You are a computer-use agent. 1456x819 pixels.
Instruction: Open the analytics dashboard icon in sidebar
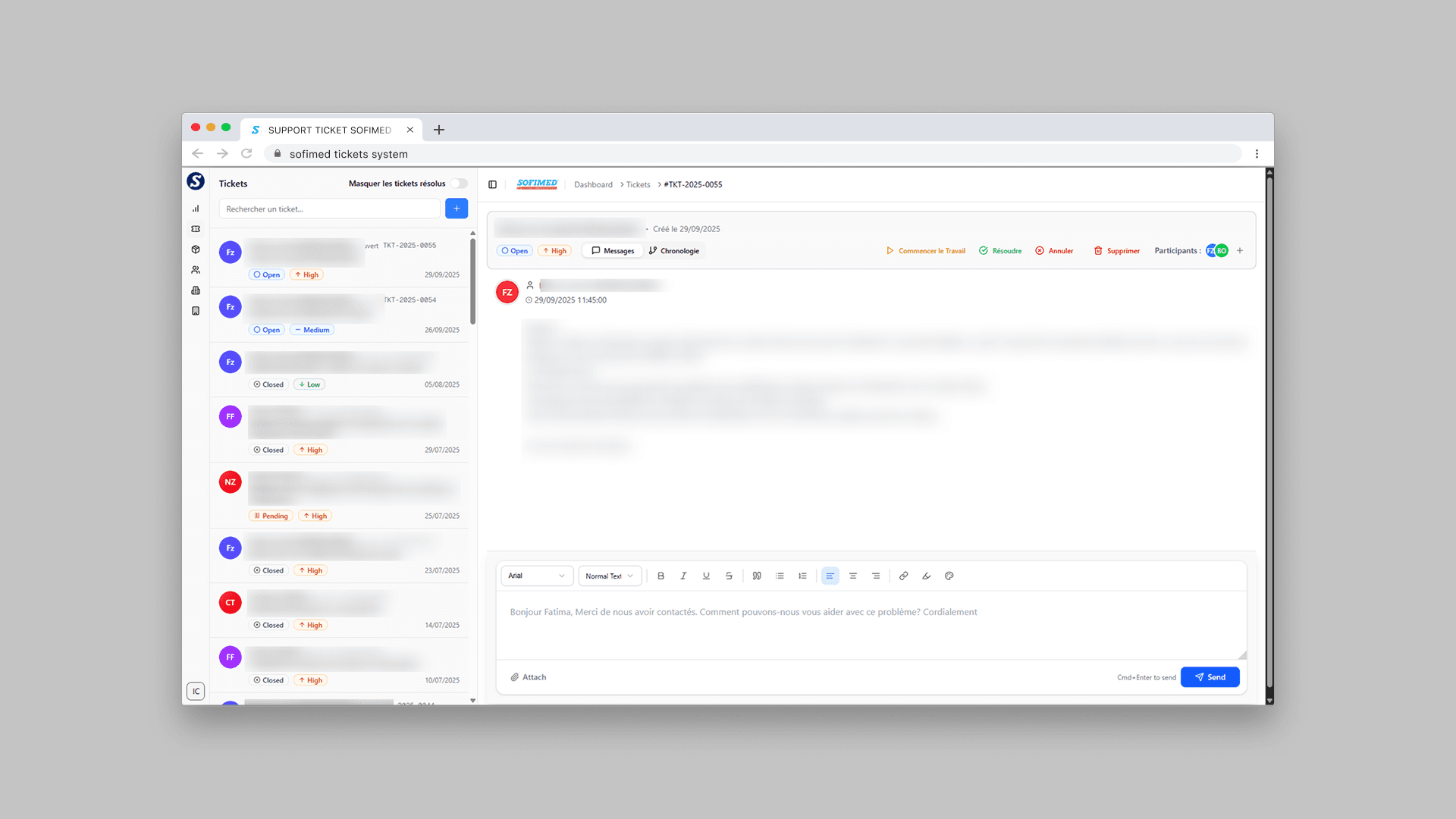coord(196,208)
